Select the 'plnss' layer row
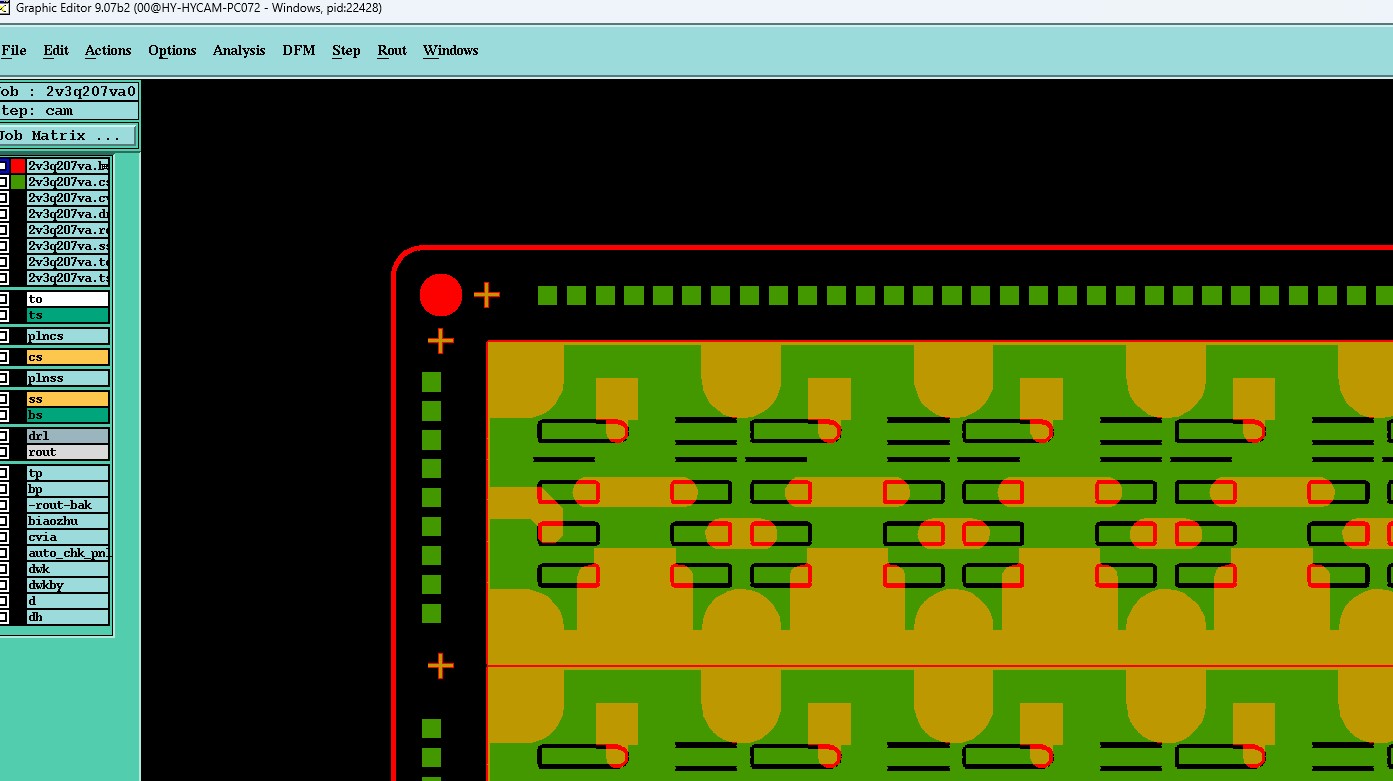1393x781 pixels. pos(68,378)
